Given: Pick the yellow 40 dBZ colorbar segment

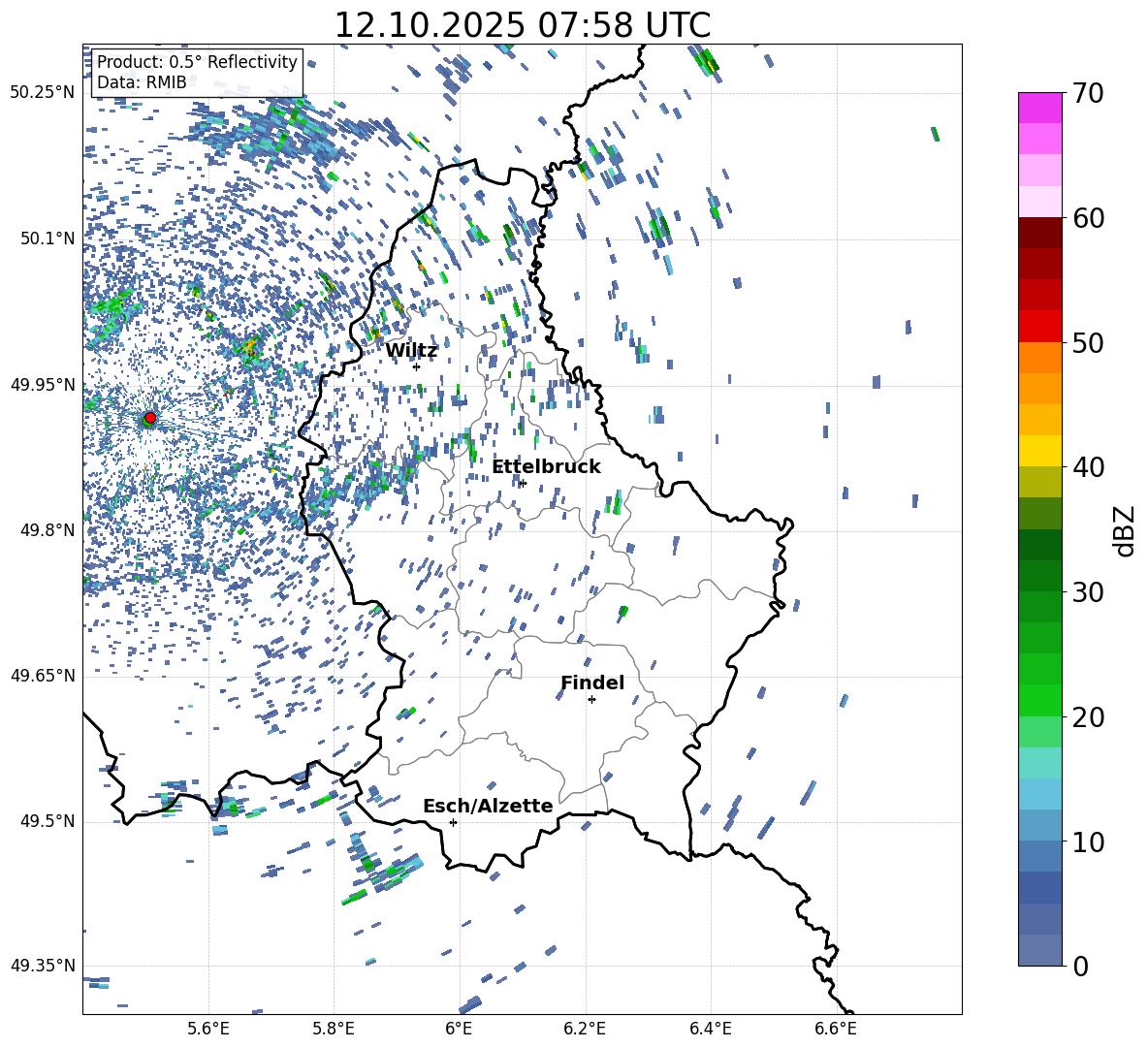Looking at the screenshot, I should (1040, 451).
